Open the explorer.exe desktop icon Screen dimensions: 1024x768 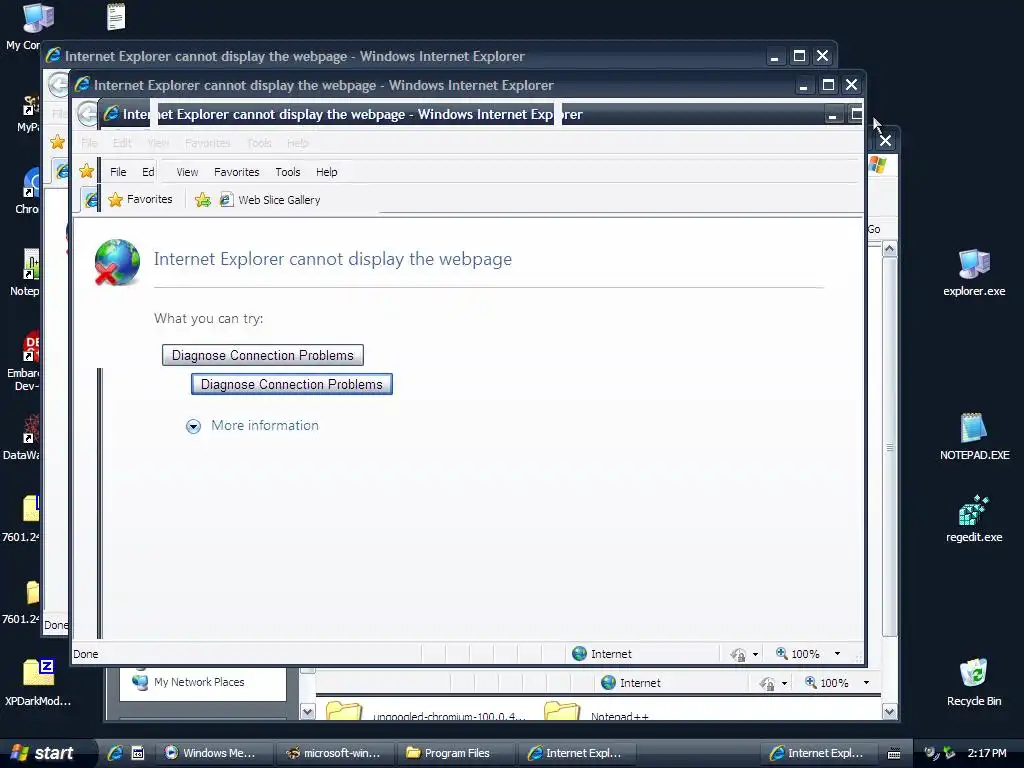point(974,273)
